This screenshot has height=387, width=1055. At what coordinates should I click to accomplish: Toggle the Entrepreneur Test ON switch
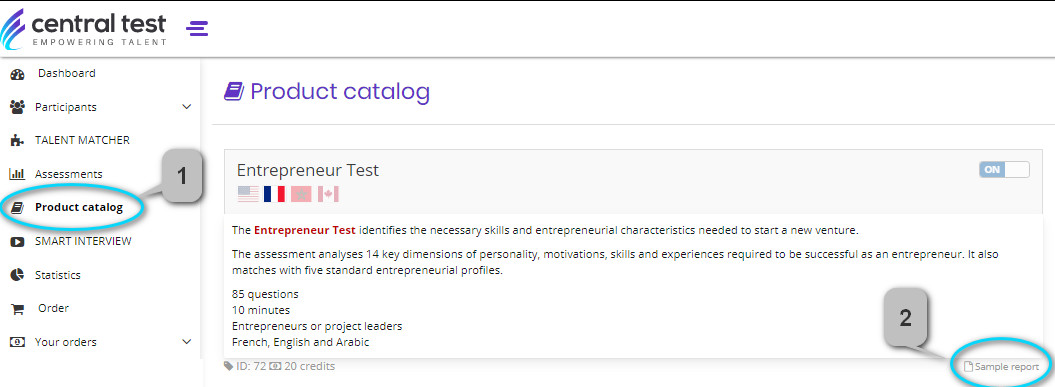coord(1005,170)
